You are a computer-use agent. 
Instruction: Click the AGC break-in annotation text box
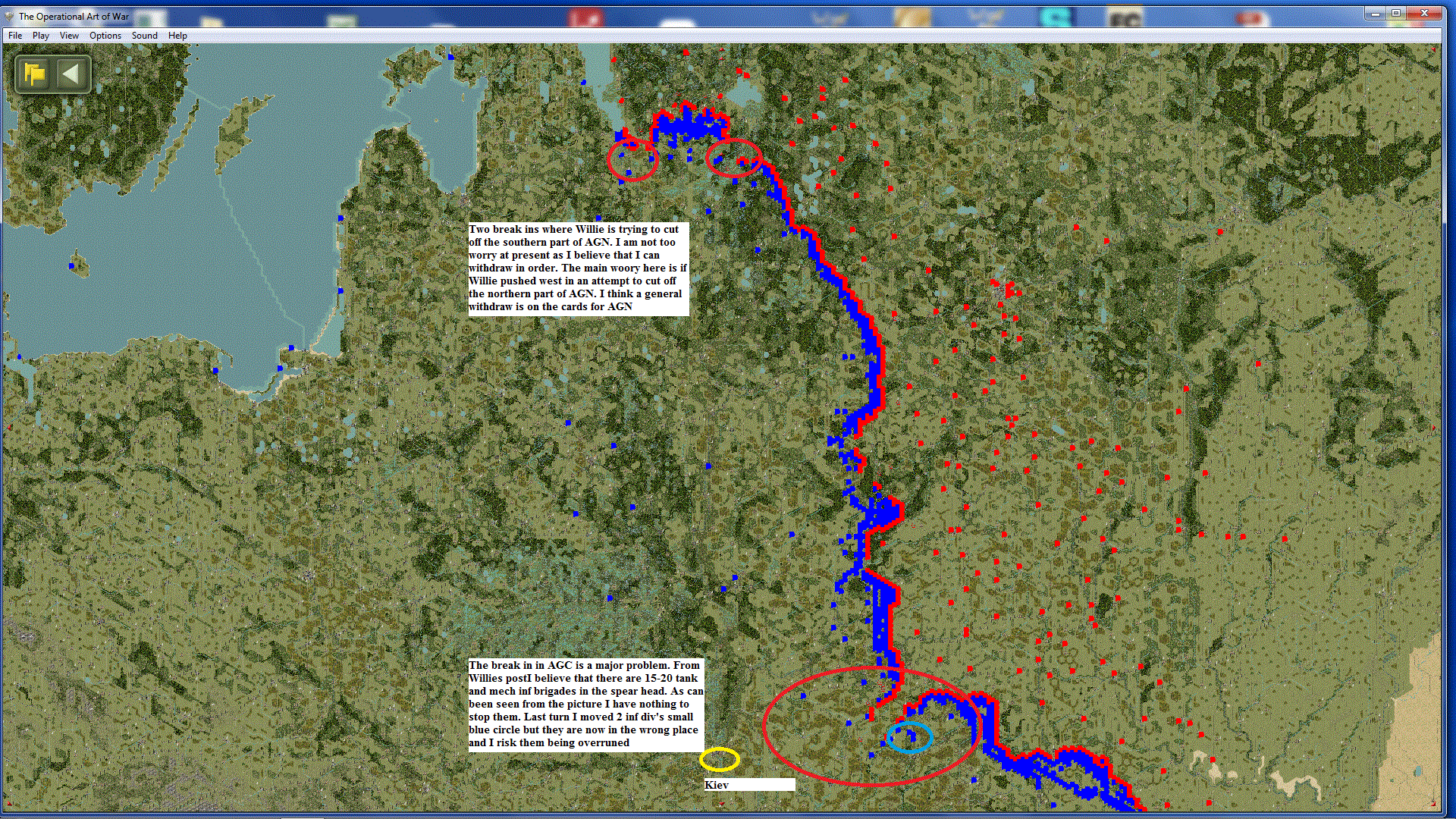click(585, 704)
